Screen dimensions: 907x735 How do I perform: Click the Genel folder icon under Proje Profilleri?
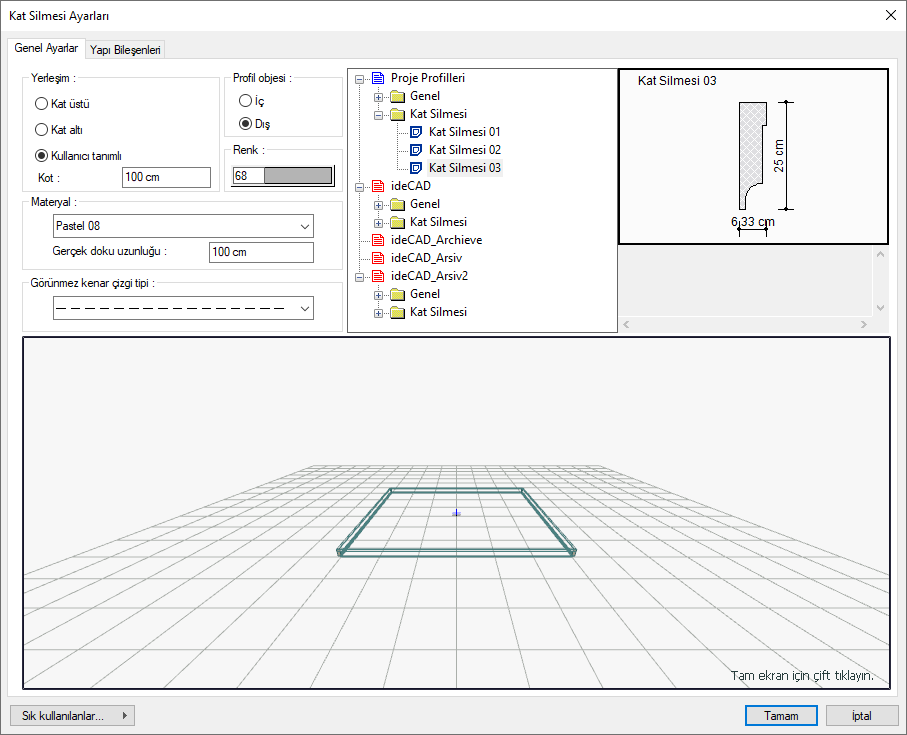click(397, 96)
